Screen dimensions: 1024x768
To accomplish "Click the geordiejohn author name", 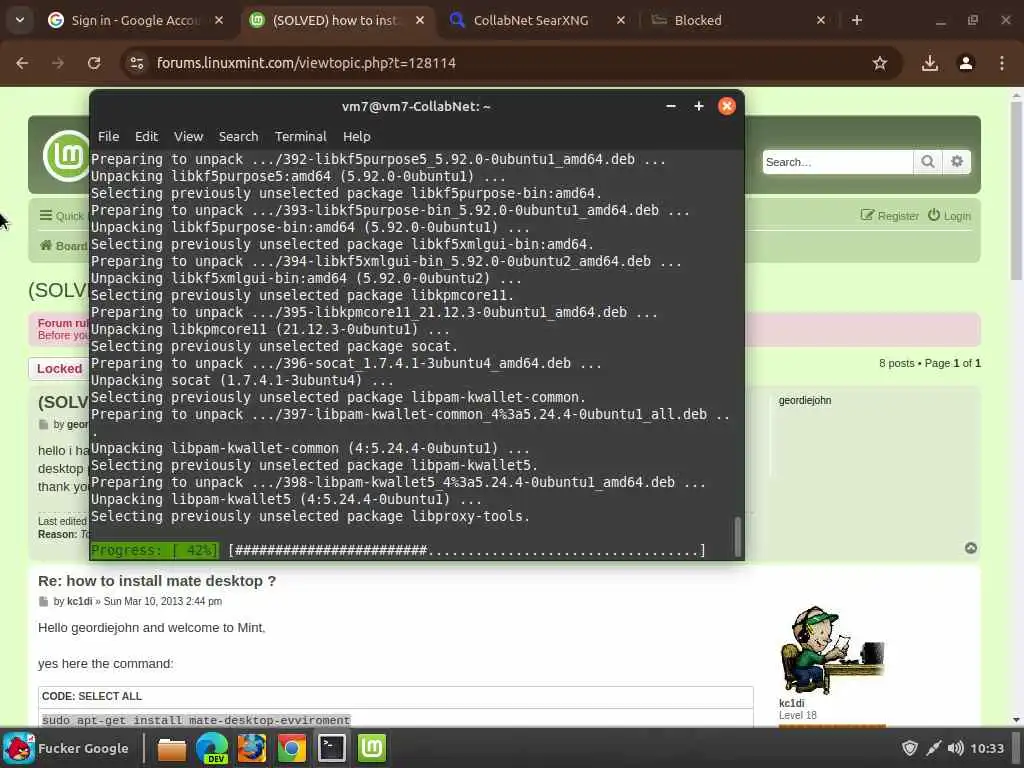I will point(805,400).
